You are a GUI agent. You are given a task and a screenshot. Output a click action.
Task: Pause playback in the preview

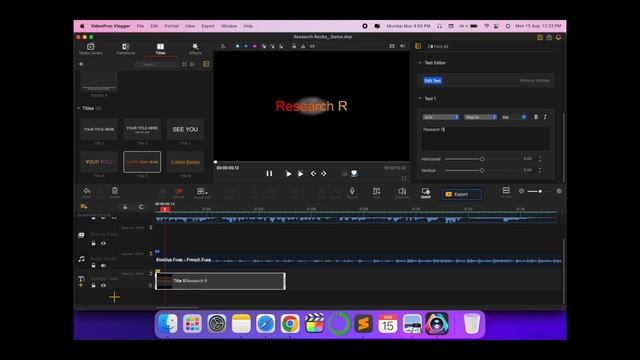coord(269,173)
